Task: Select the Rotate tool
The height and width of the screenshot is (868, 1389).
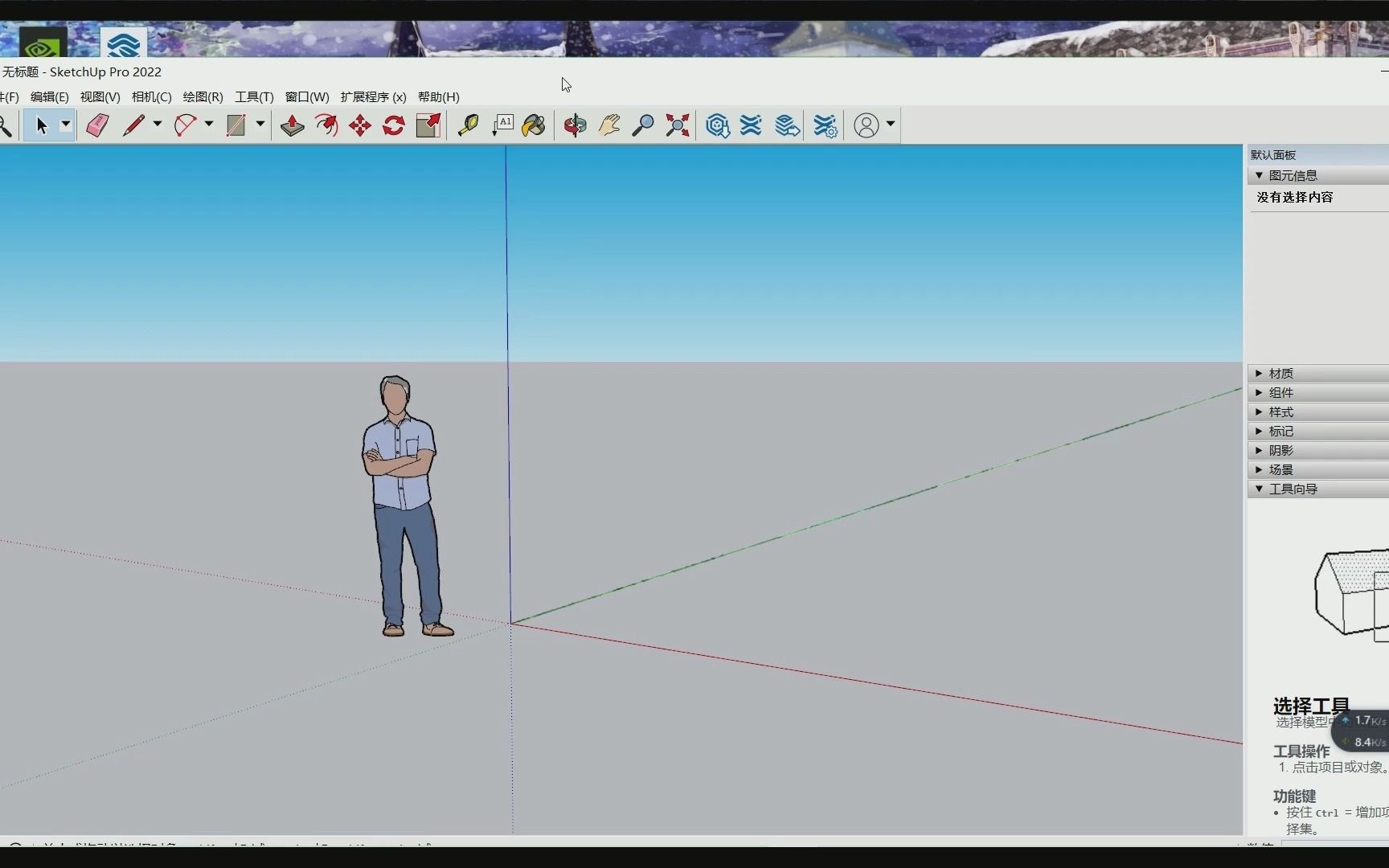Action: (x=394, y=125)
